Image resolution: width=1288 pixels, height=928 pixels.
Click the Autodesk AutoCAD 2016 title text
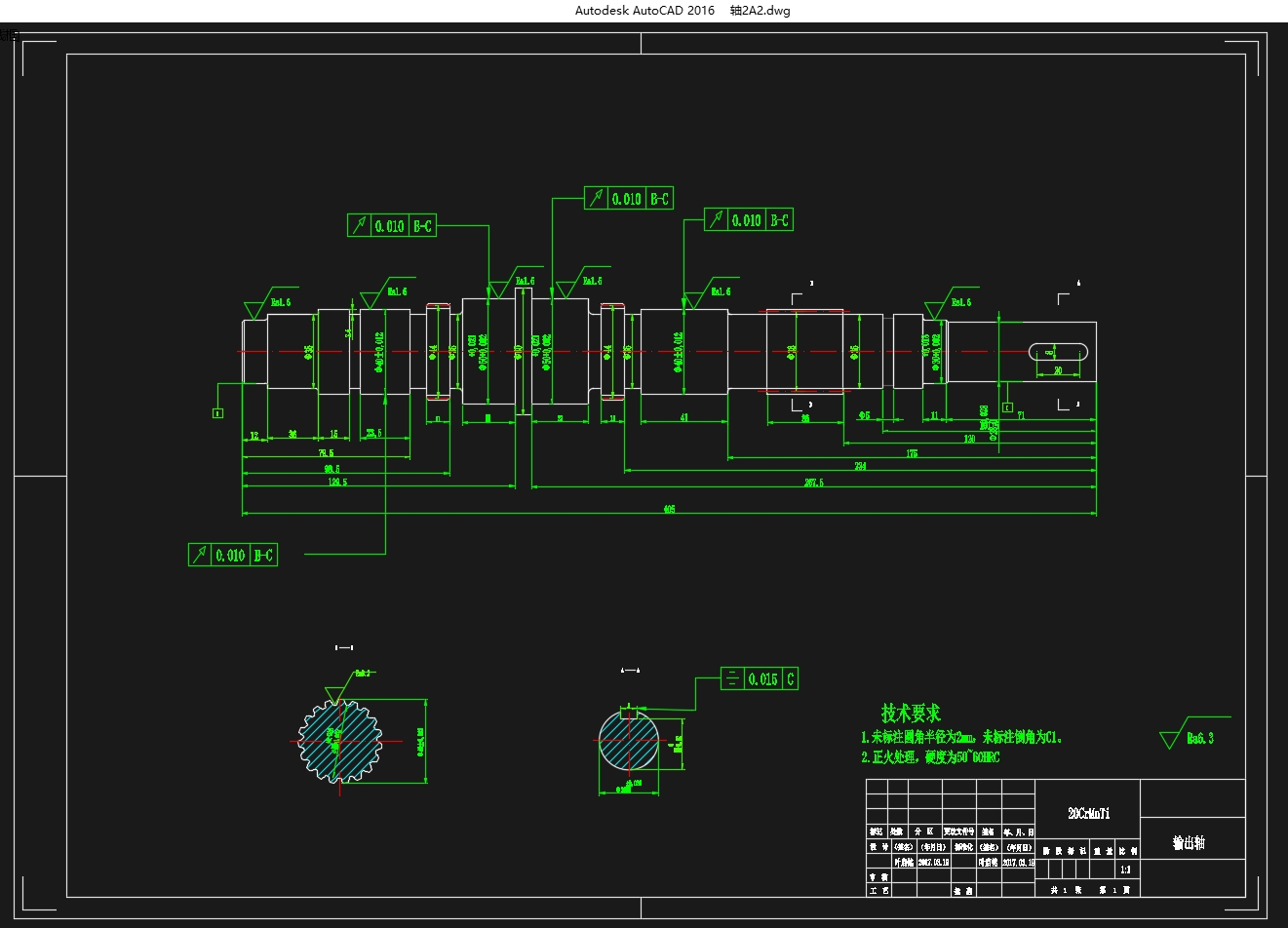pyautogui.click(x=644, y=11)
